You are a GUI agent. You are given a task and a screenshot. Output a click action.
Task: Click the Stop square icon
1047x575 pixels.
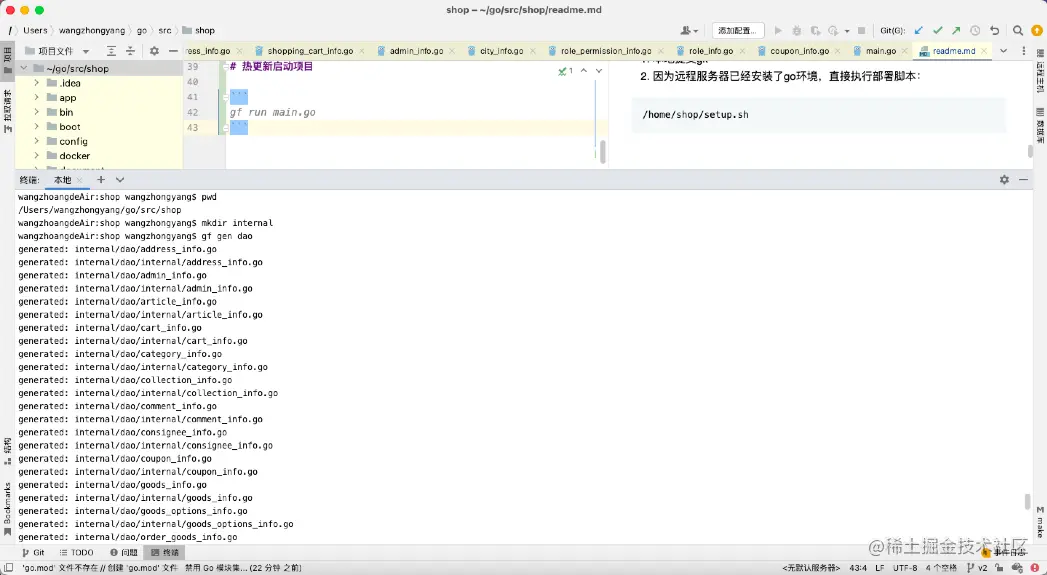tap(861, 31)
